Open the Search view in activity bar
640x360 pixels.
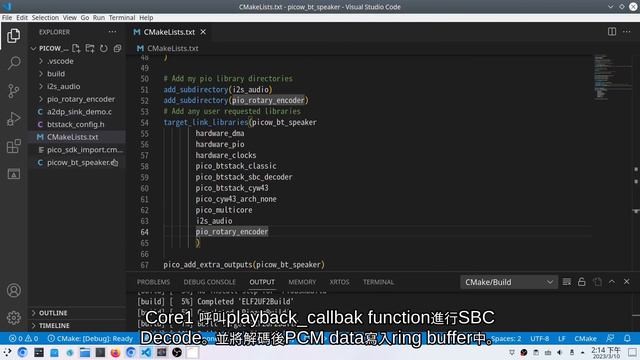tap(13, 63)
